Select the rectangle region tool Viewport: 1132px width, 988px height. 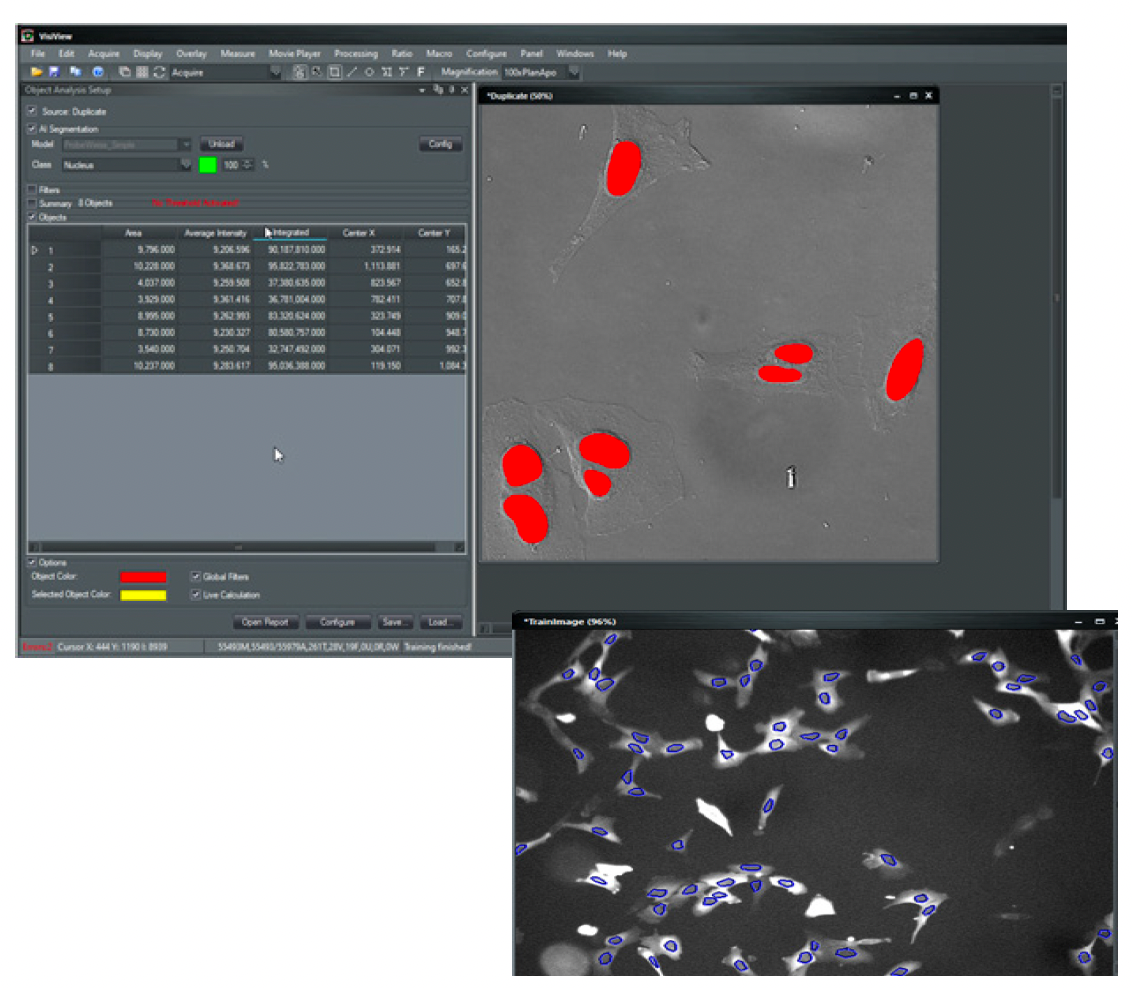pos(335,72)
